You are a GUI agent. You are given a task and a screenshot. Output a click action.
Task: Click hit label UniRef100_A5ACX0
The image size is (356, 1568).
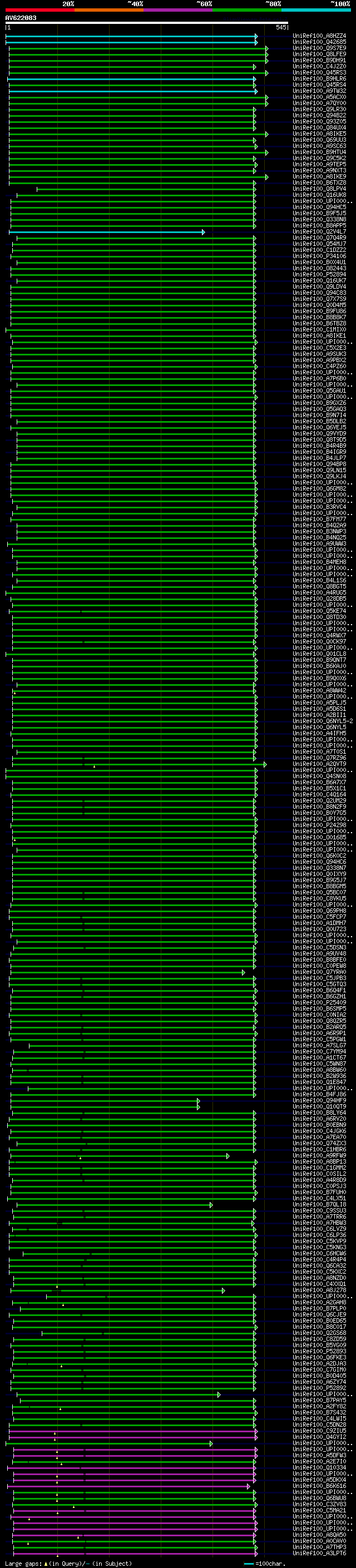tap(319, 97)
